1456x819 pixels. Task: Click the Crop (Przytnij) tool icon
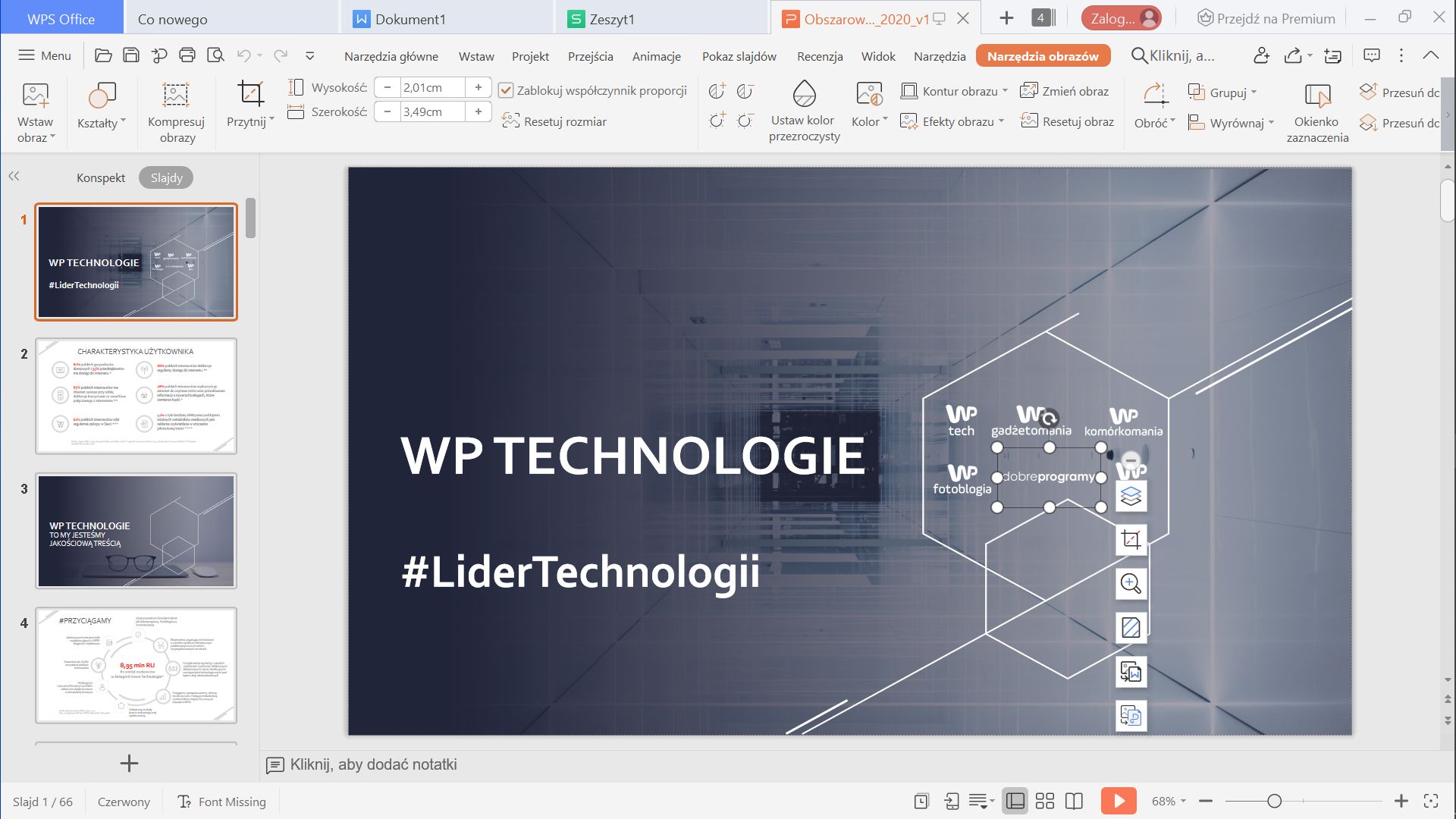point(250,94)
